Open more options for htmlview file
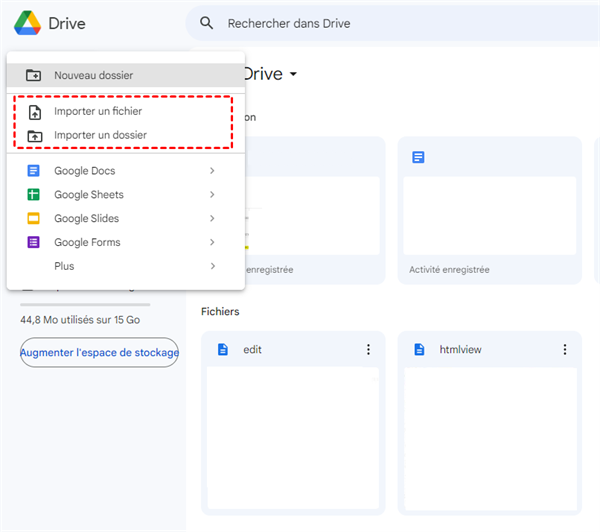600x532 pixels. pos(564,350)
